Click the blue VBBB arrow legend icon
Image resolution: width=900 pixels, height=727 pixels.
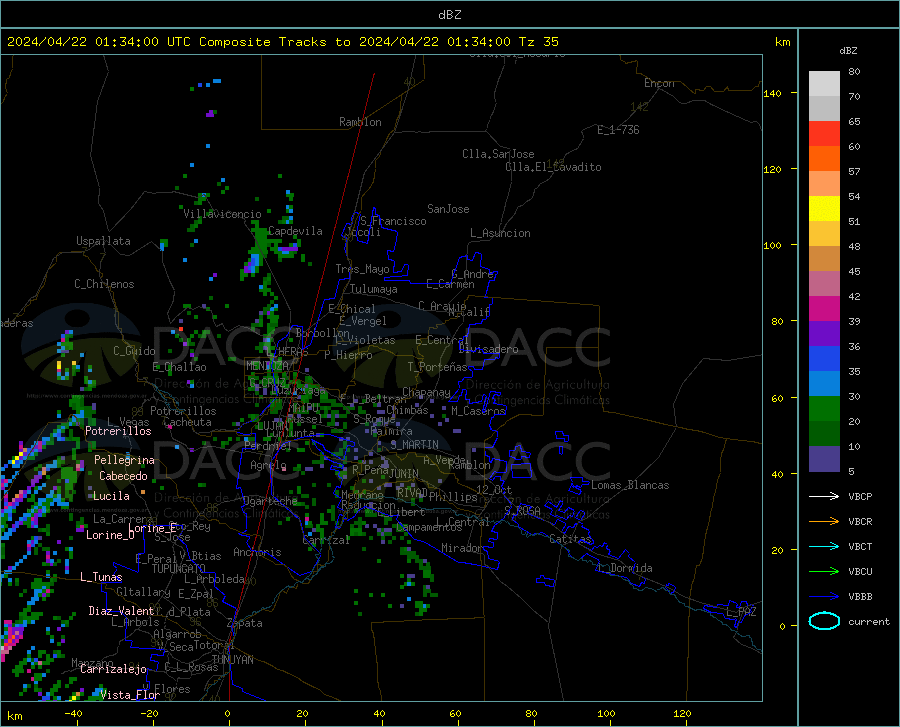[x=824, y=596]
